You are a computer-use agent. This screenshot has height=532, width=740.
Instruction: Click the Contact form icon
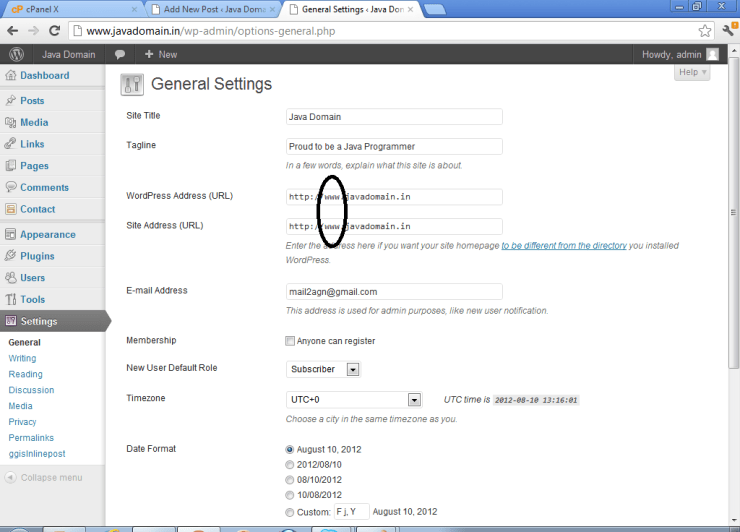[10, 209]
